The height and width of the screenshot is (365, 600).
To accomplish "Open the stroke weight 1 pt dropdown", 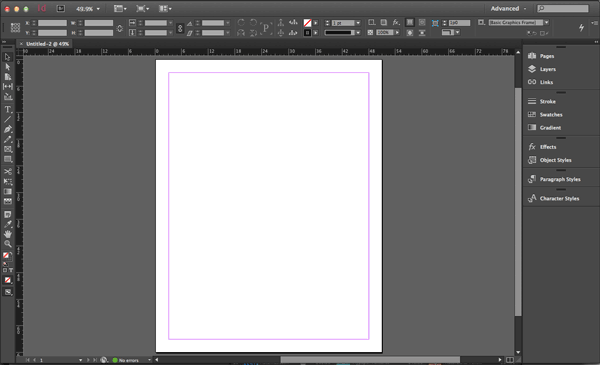I will (x=358, y=23).
